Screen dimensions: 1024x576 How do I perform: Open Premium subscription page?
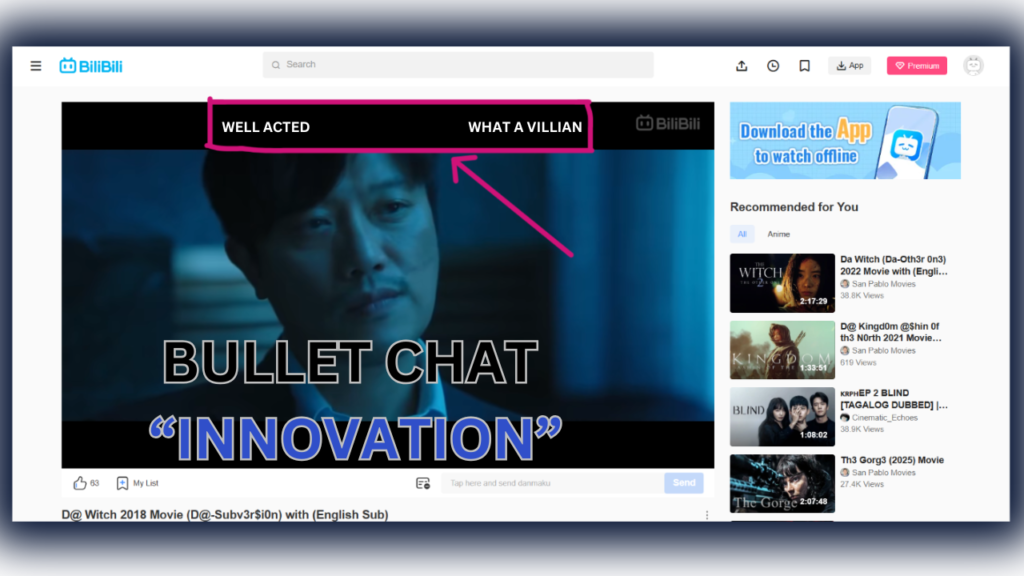click(x=916, y=65)
